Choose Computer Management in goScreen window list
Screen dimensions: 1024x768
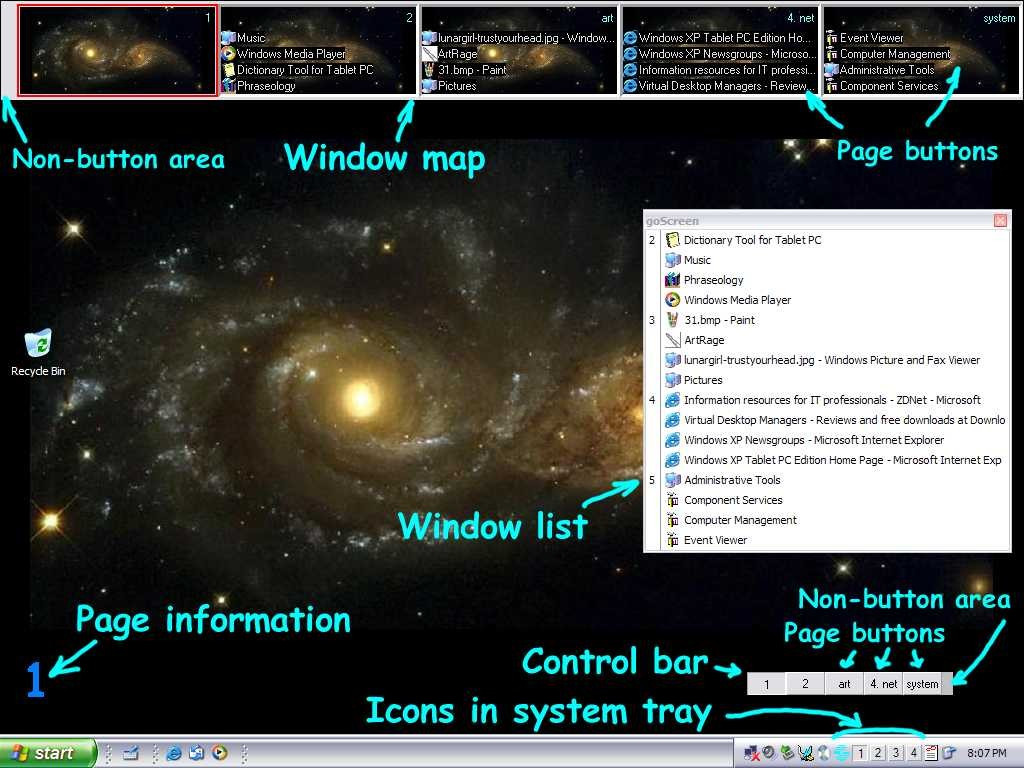[x=836, y=520]
